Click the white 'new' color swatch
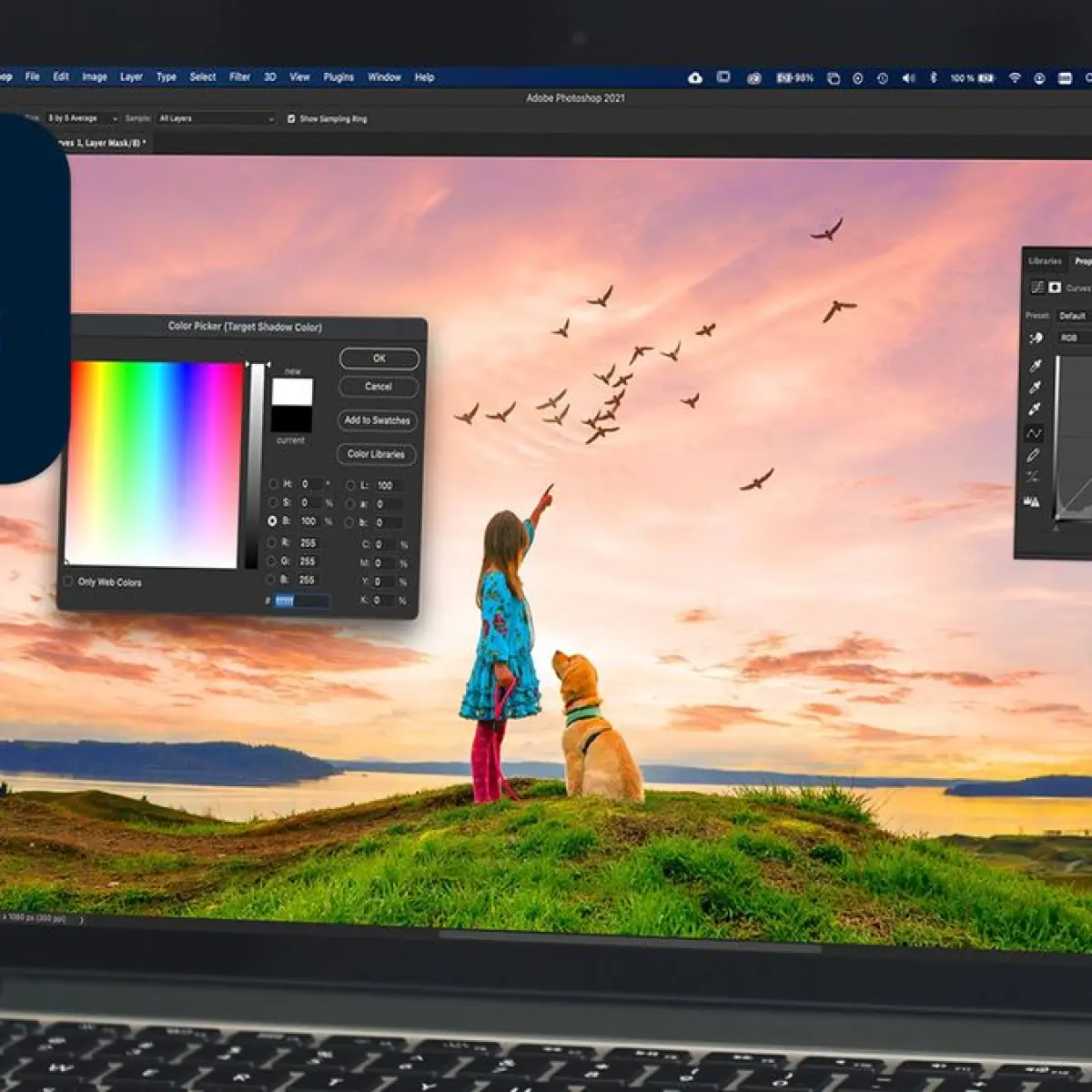This screenshot has height=1092, width=1092. click(x=292, y=392)
